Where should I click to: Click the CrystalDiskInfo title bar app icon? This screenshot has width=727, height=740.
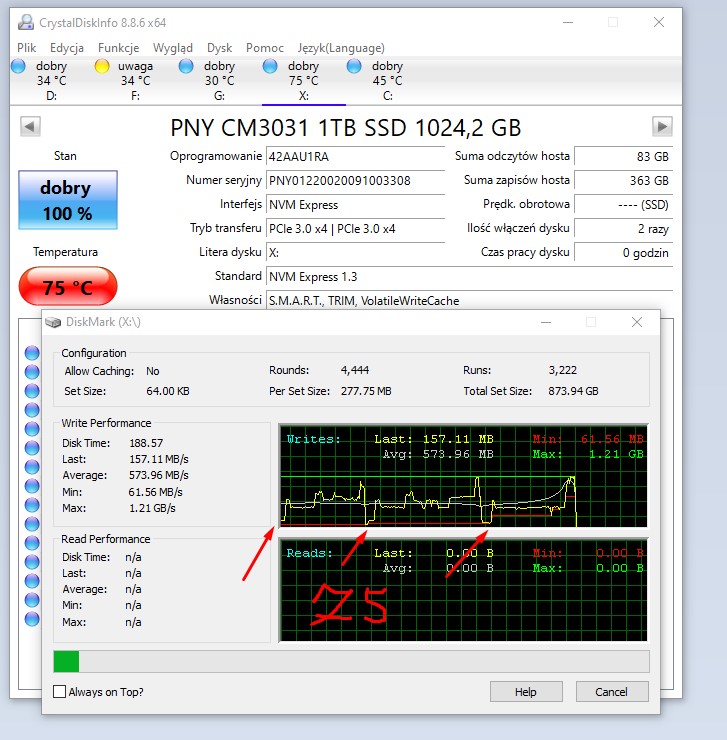tap(26, 23)
